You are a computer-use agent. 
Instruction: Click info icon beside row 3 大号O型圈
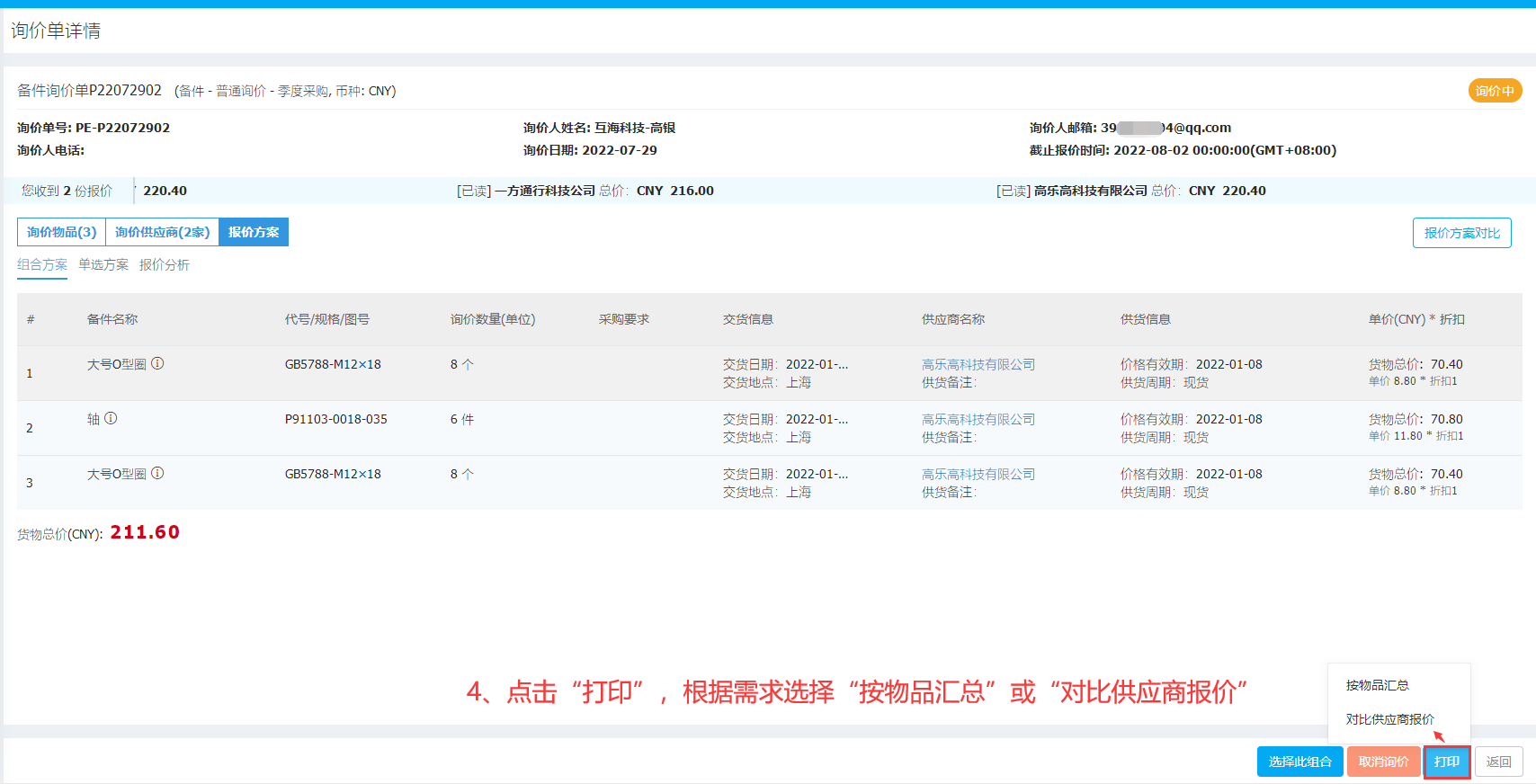157,473
